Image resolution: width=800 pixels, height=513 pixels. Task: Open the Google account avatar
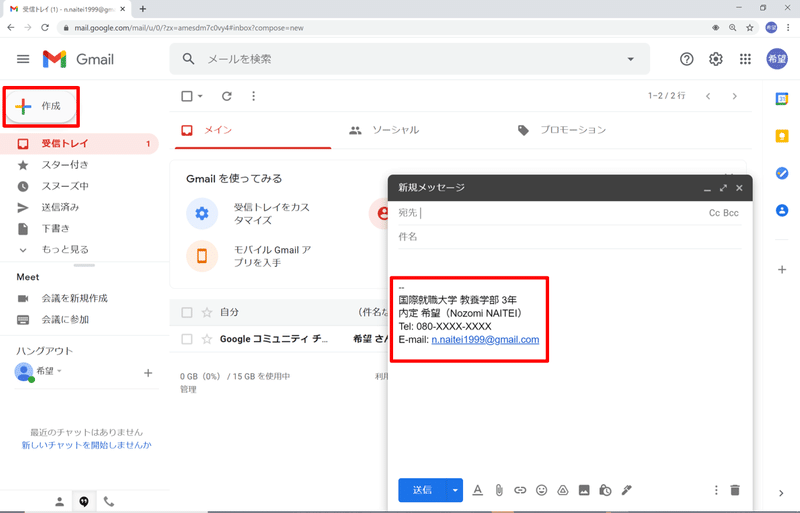click(x=777, y=59)
